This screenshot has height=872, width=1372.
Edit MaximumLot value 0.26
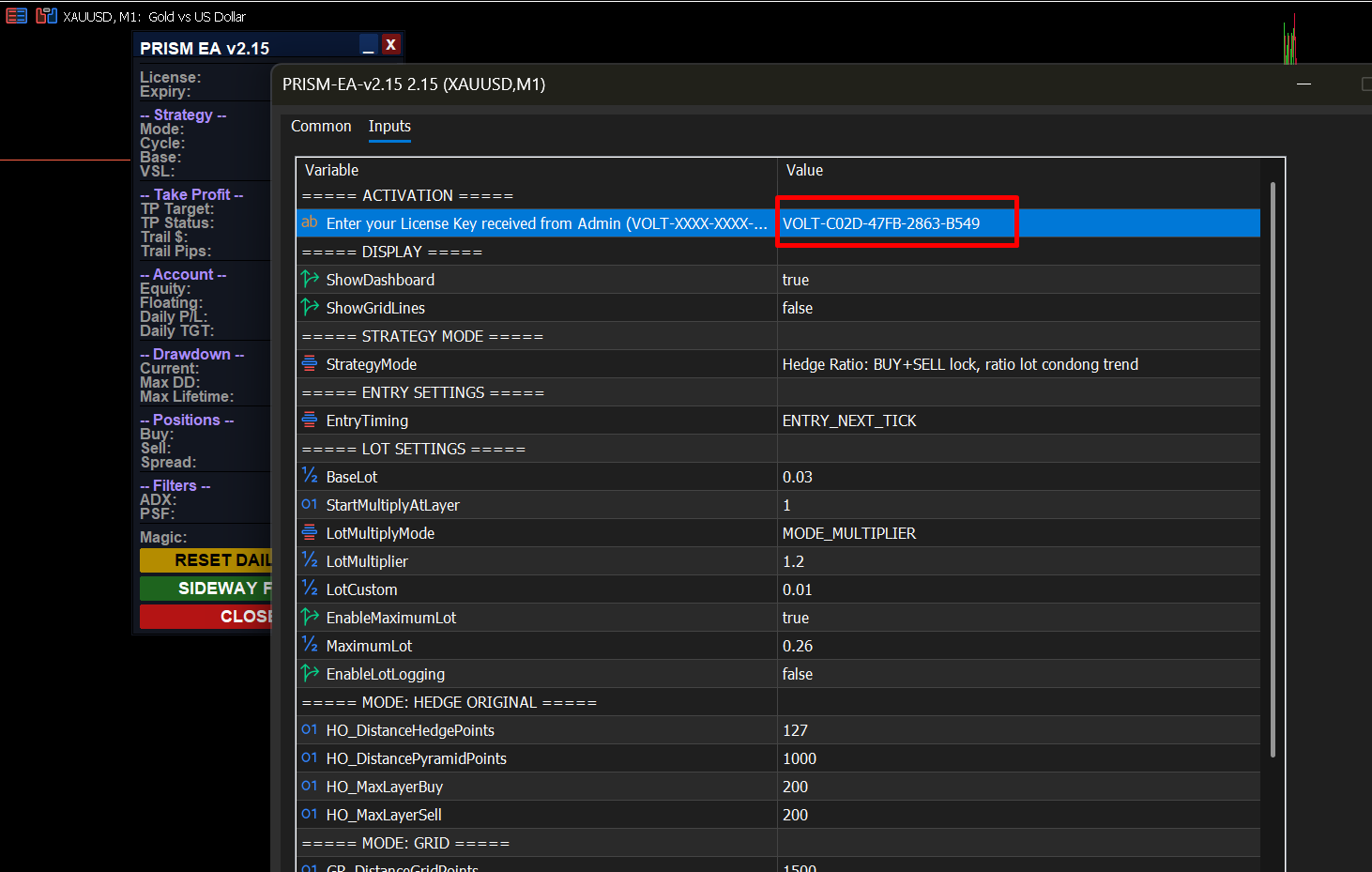pos(1018,646)
